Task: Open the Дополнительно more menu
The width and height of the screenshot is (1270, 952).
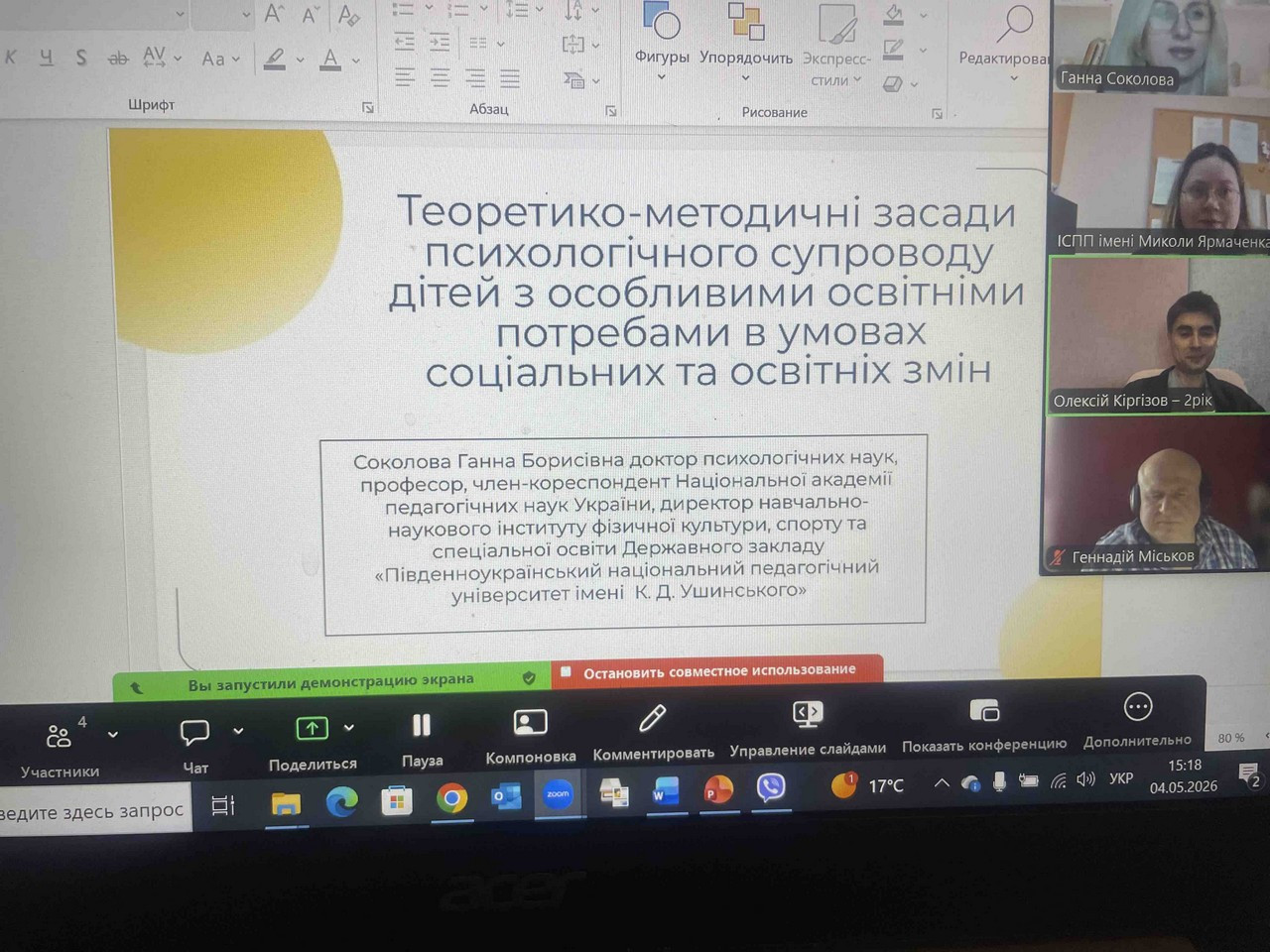Action: (1137, 721)
